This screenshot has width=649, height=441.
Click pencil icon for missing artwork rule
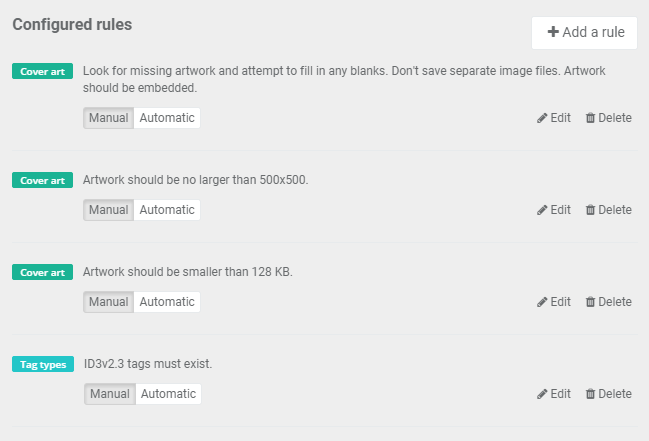[542, 118]
